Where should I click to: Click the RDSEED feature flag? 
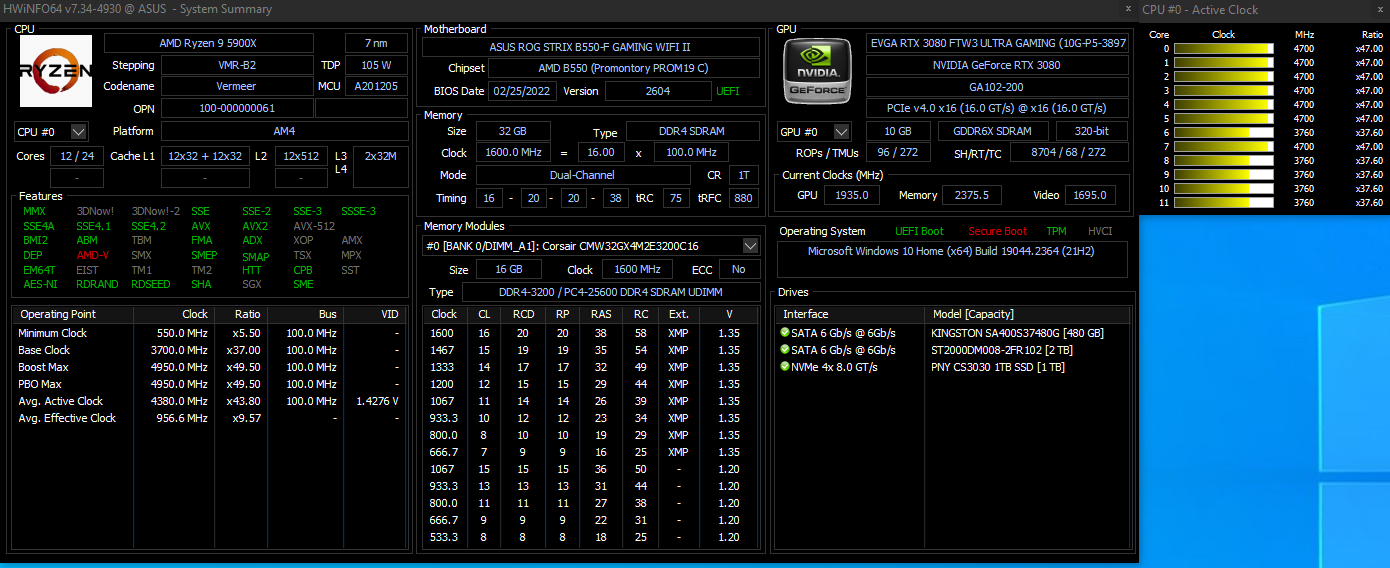tap(150, 284)
